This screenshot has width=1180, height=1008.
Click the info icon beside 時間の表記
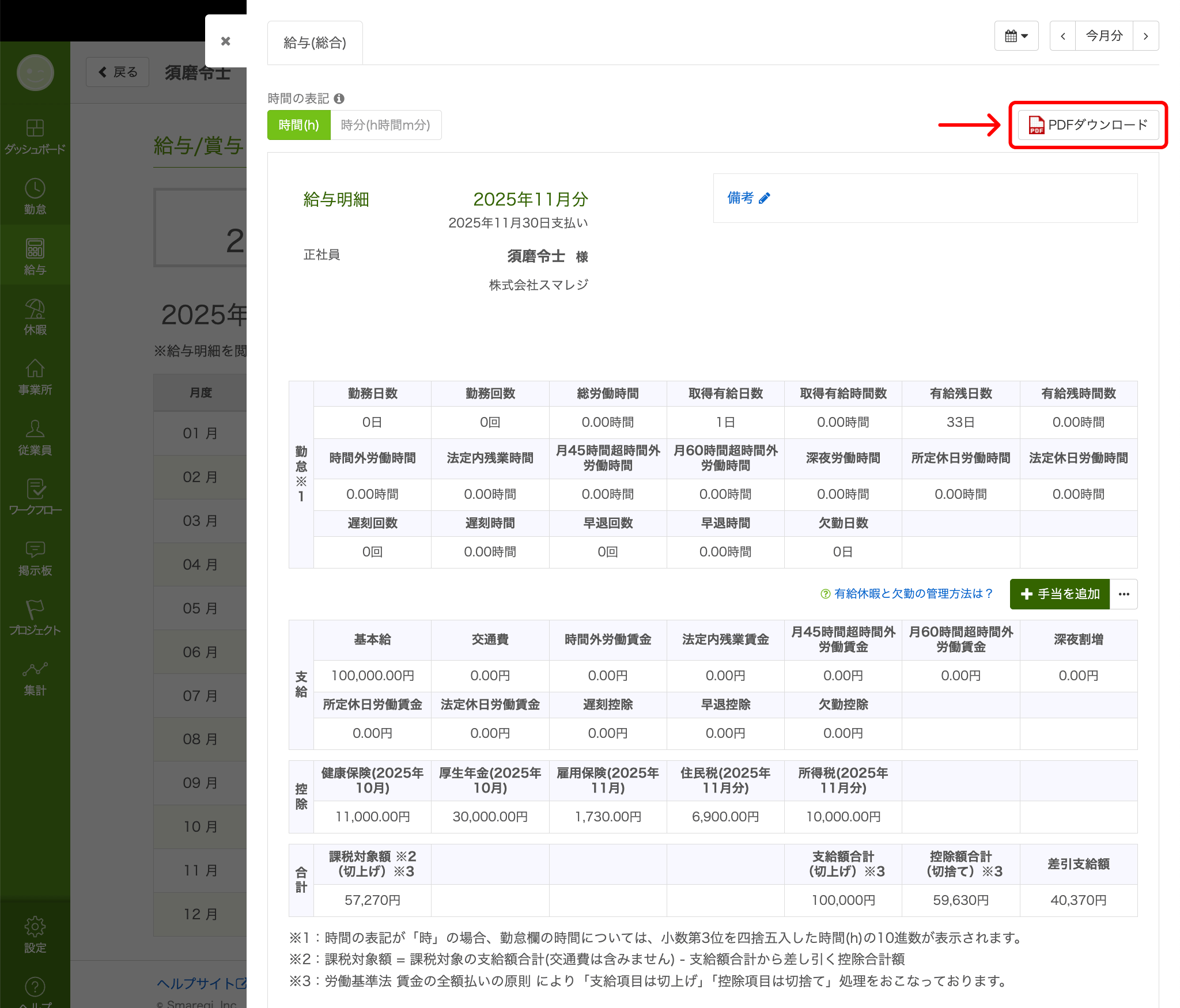(x=339, y=98)
